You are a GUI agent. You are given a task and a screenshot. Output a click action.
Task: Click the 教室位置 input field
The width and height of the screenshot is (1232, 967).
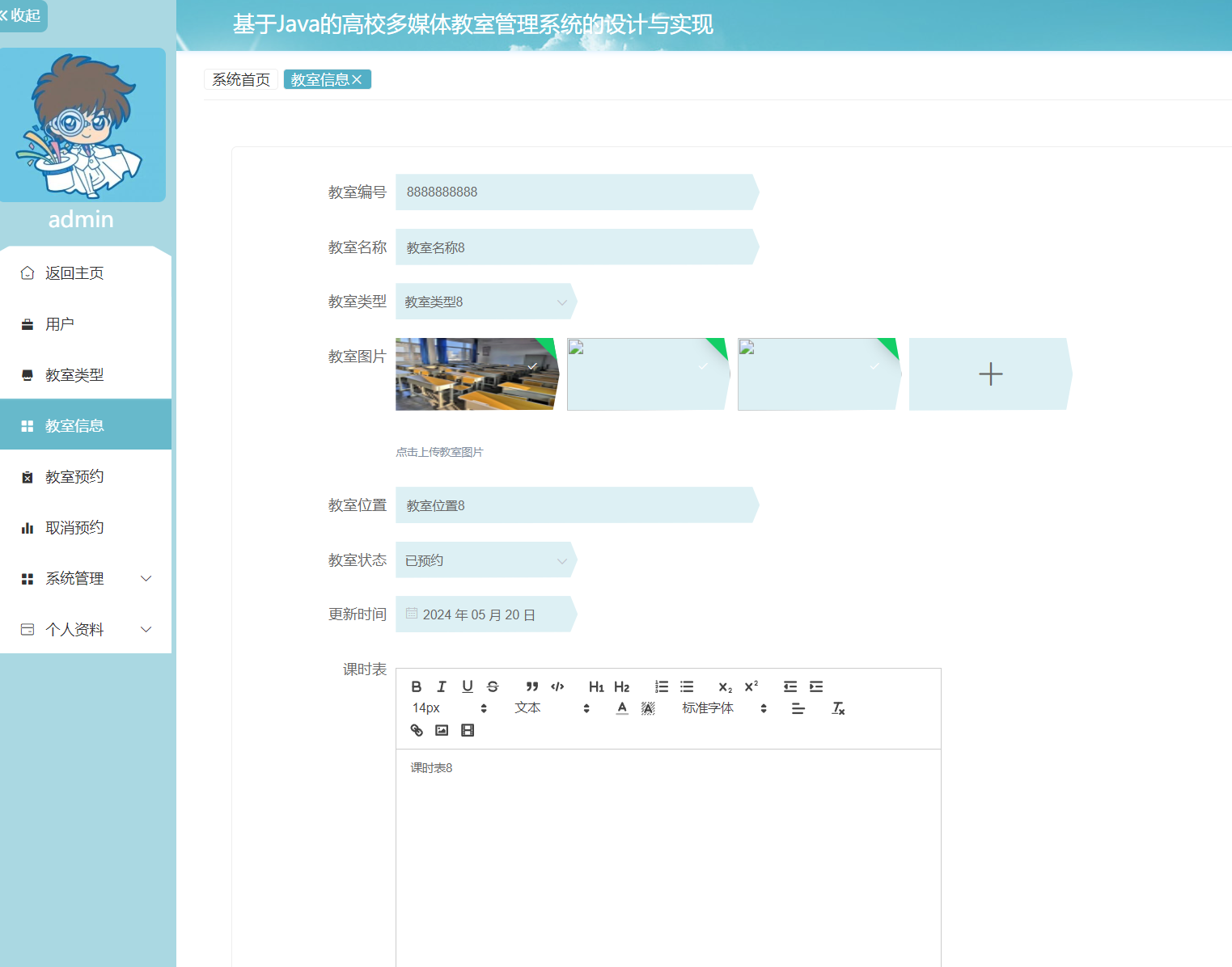(x=577, y=505)
